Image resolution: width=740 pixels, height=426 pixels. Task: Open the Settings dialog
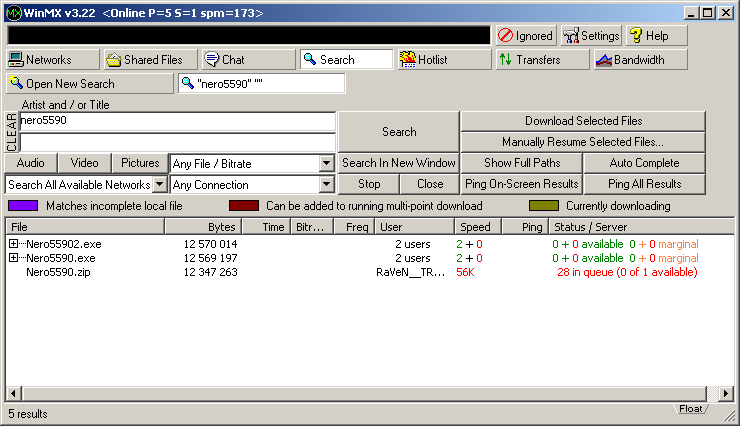click(x=591, y=36)
